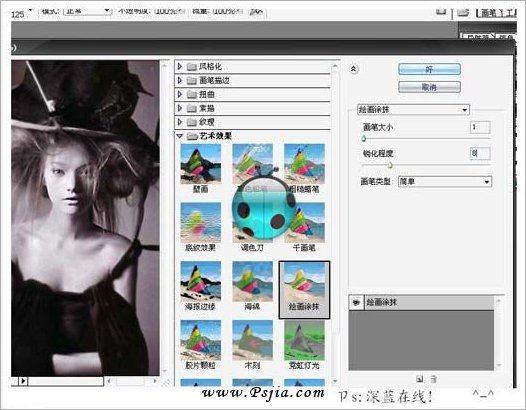526x410 pixels.
Task: Open the 绘画涂抹 filter dropdown
Action: tap(414, 109)
